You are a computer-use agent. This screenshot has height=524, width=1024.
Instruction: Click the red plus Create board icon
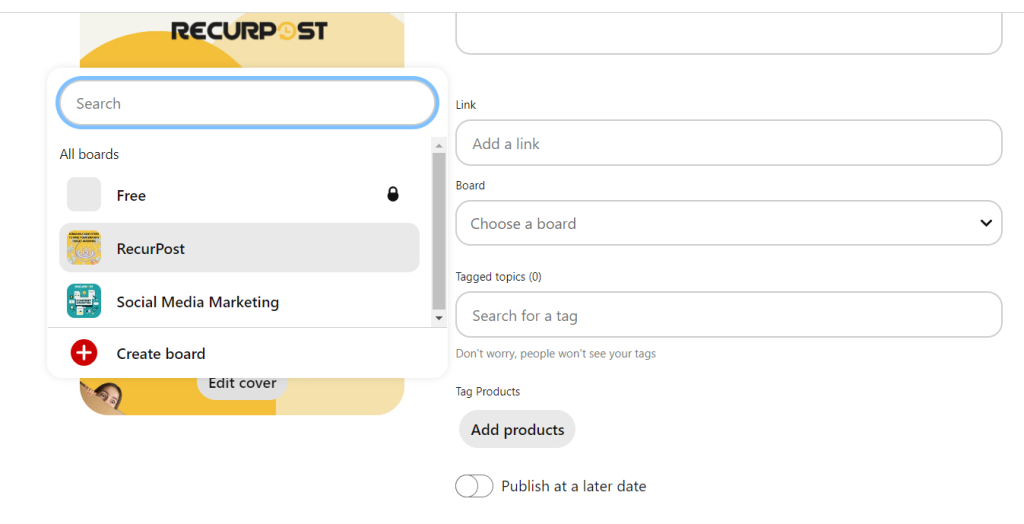[x=84, y=353]
